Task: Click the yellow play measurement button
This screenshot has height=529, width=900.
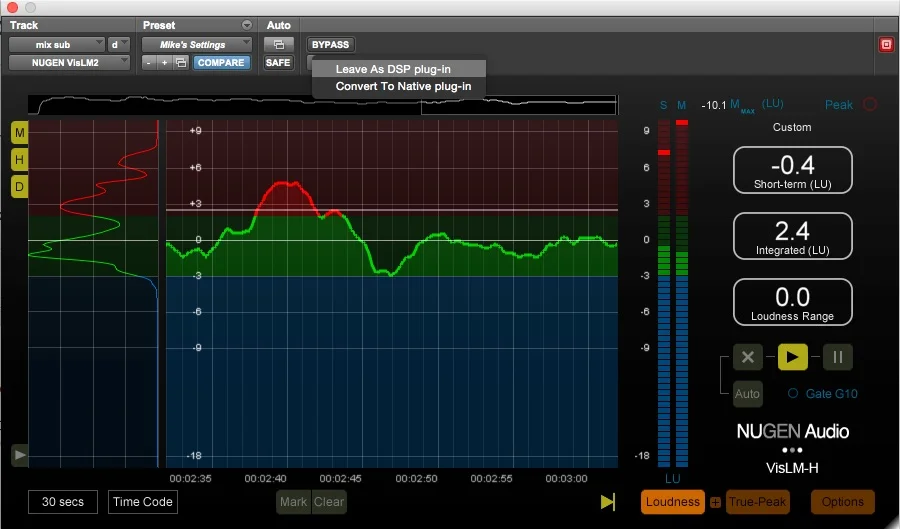Action: 793,357
